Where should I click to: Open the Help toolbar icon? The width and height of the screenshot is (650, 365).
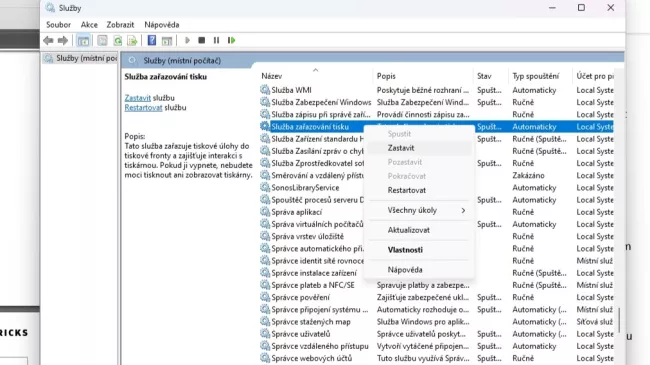pyautogui.click(x=152, y=41)
